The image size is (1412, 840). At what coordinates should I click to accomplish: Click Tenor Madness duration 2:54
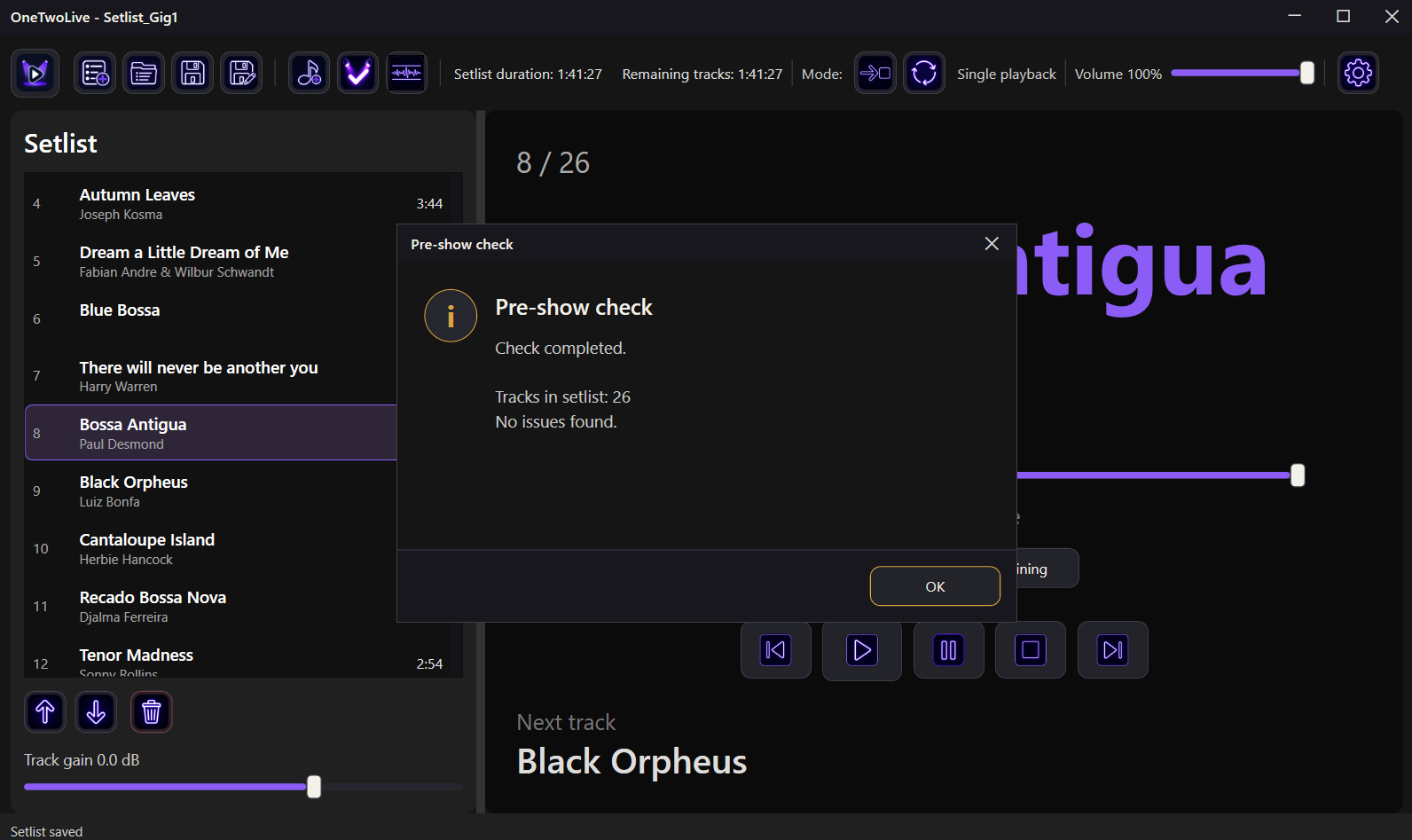[429, 664]
